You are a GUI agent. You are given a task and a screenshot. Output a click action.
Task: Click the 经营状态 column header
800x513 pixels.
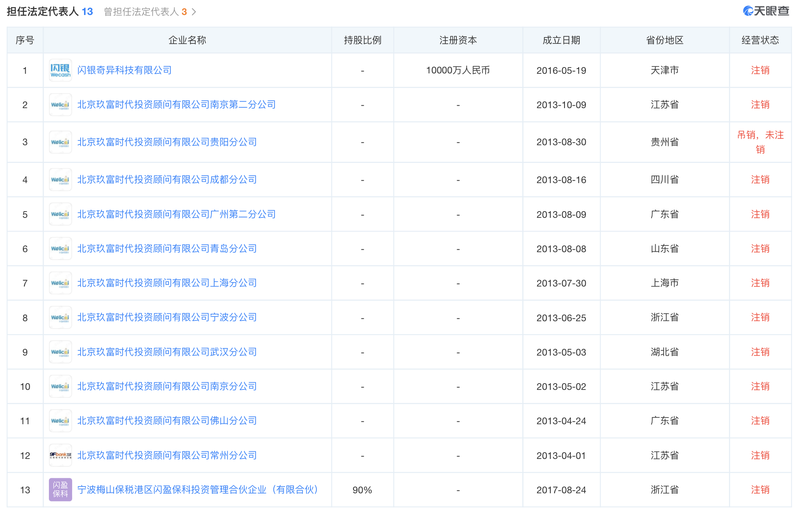(x=760, y=40)
